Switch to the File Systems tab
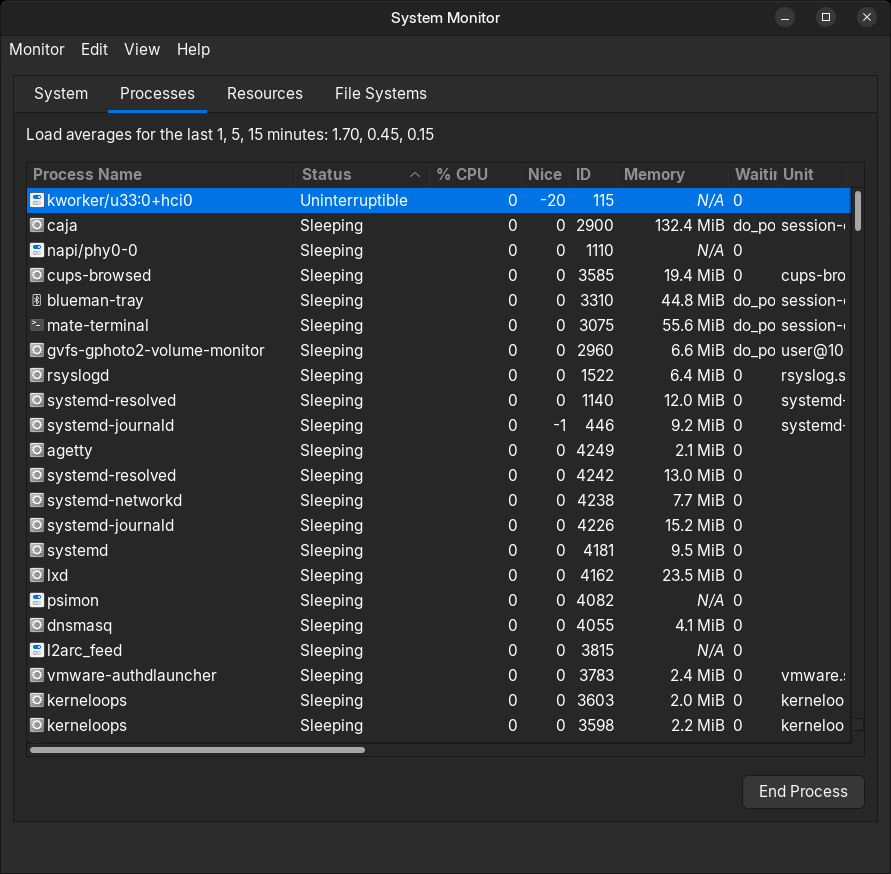 381,93
